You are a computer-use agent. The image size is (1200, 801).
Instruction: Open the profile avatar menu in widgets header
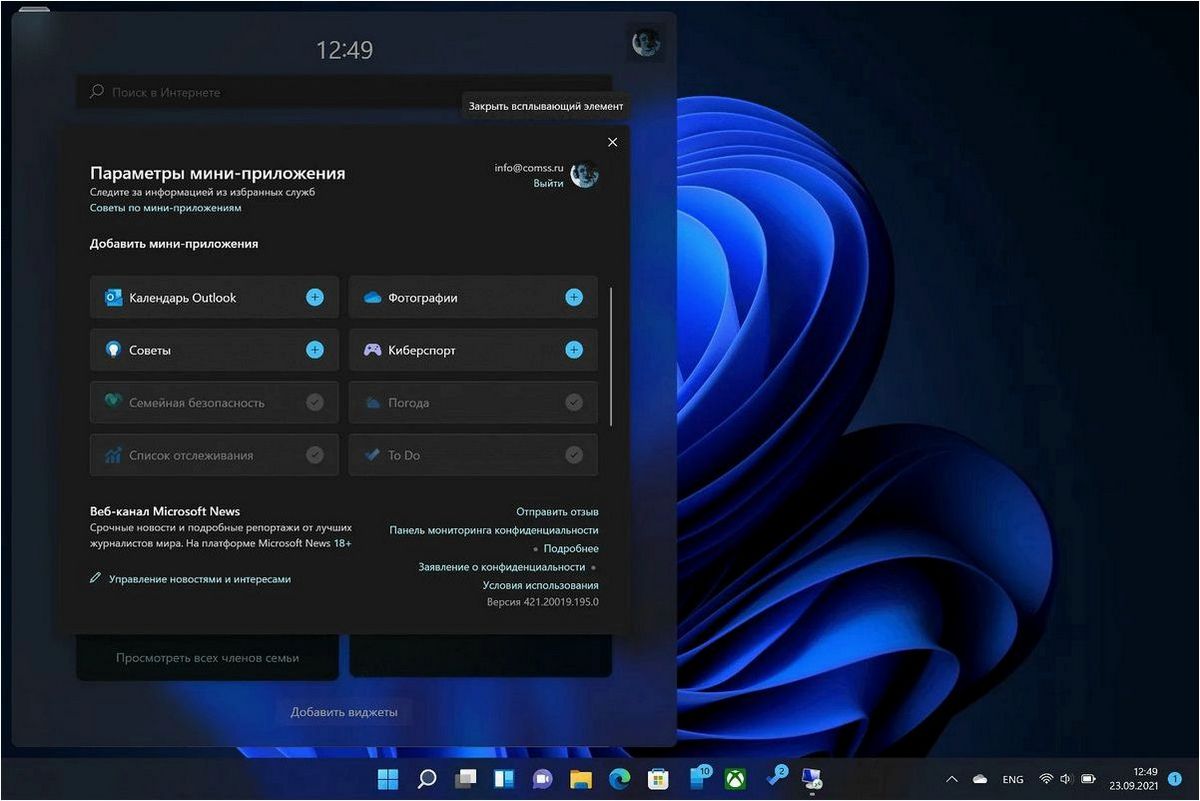point(645,43)
